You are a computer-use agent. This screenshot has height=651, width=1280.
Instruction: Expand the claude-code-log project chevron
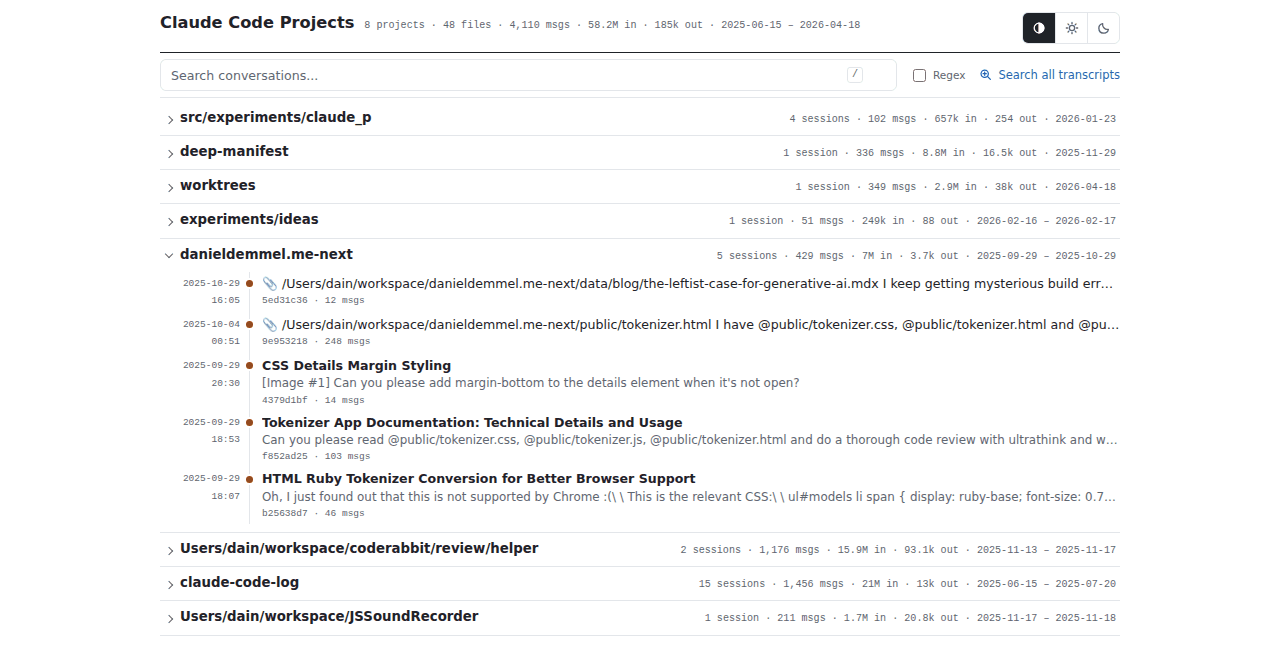point(170,584)
